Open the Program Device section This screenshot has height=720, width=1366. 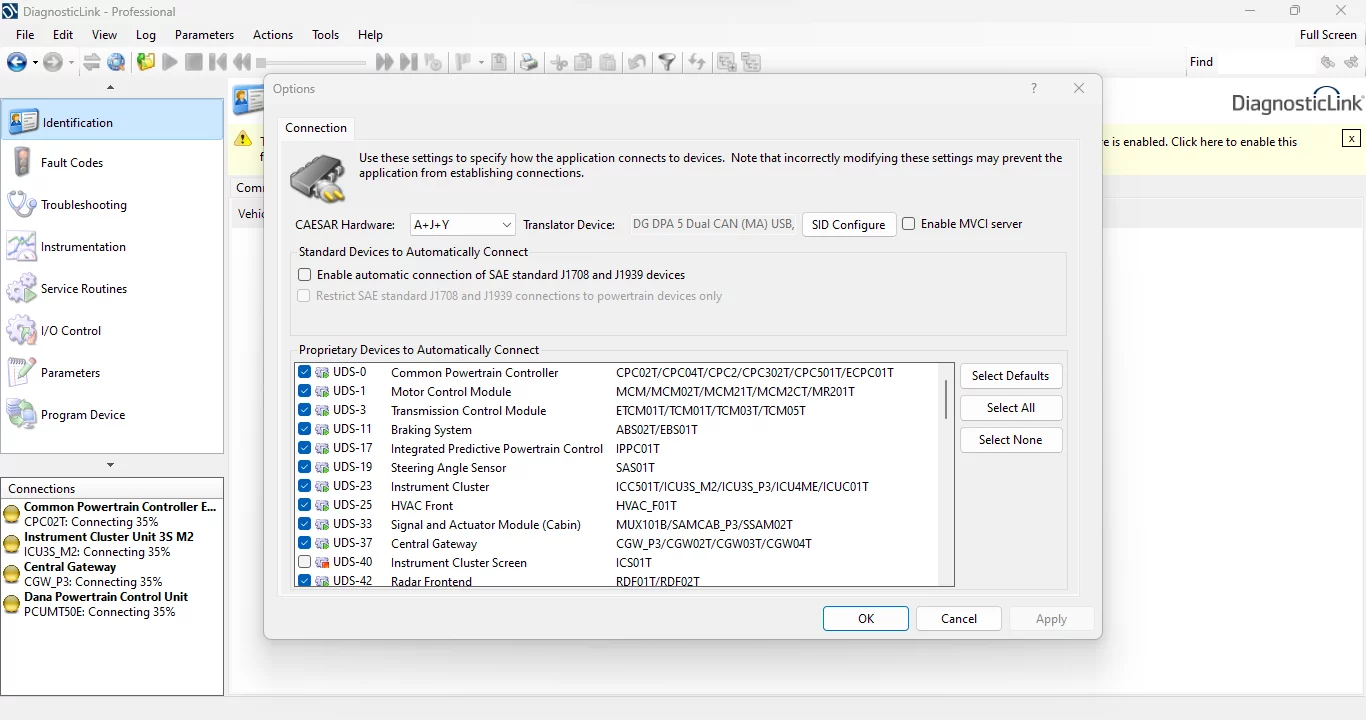tap(82, 415)
